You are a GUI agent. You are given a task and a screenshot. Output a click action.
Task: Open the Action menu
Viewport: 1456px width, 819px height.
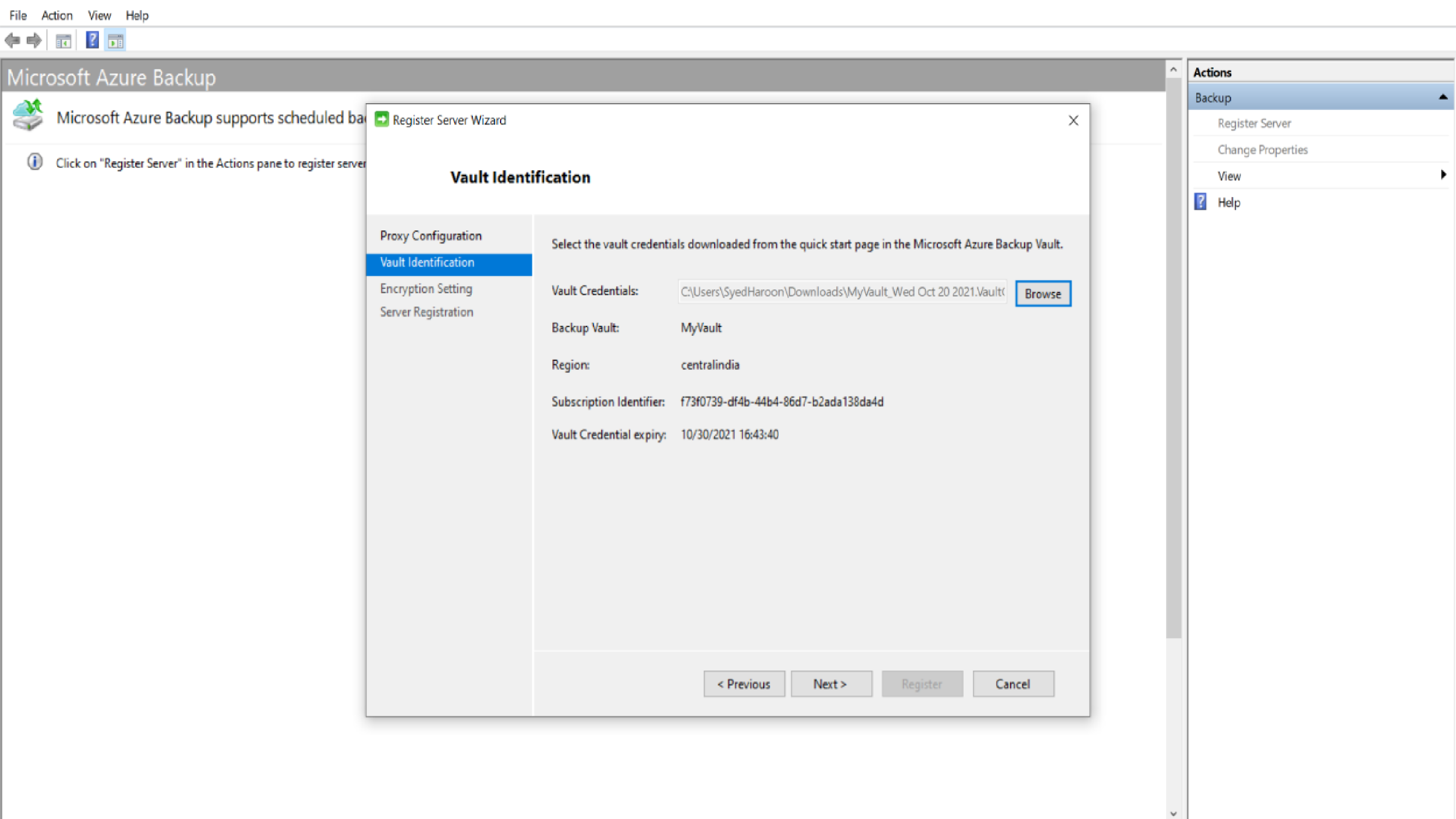(x=57, y=15)
